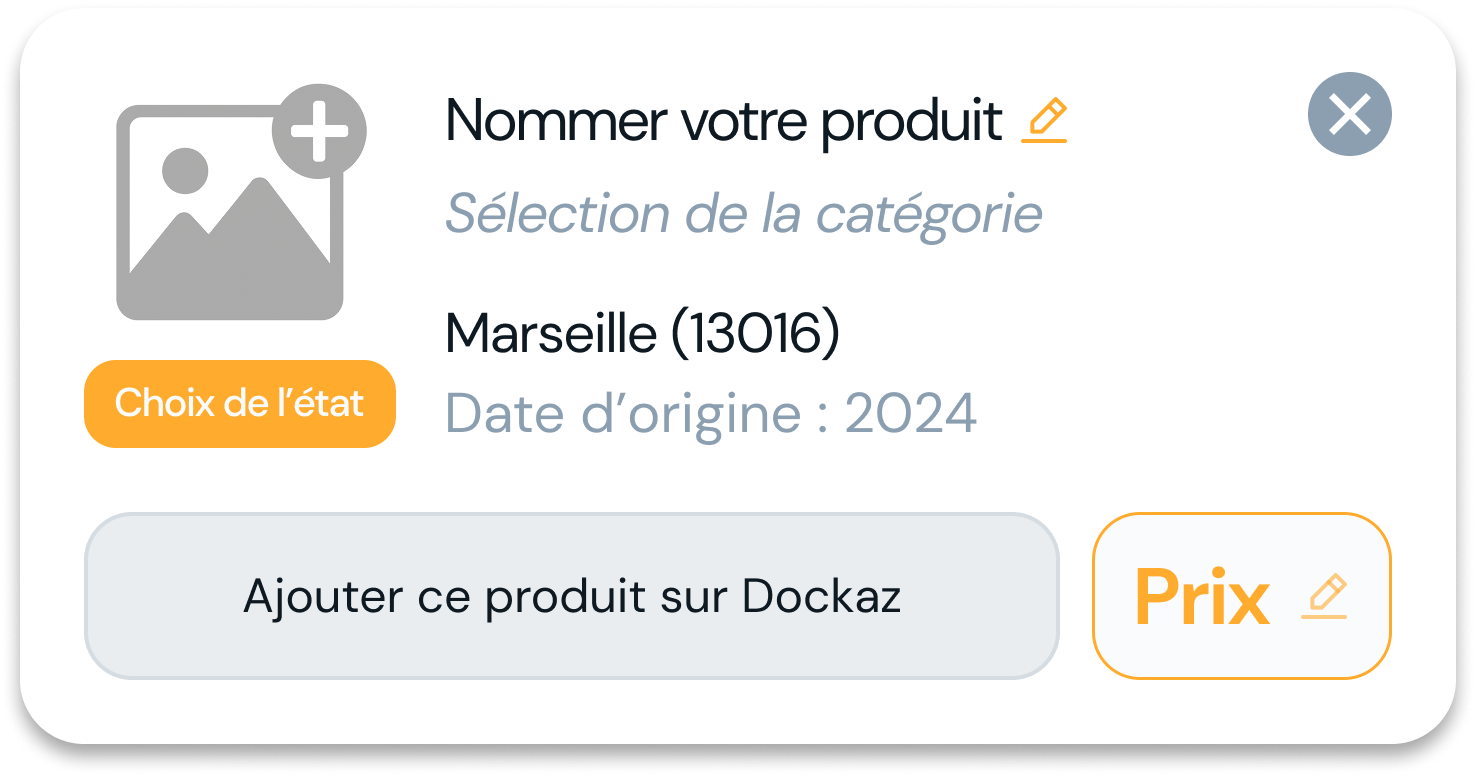Select the word 'catégorie' in italic text
This screenshot has width=1476, height=776.
(929, 215)
